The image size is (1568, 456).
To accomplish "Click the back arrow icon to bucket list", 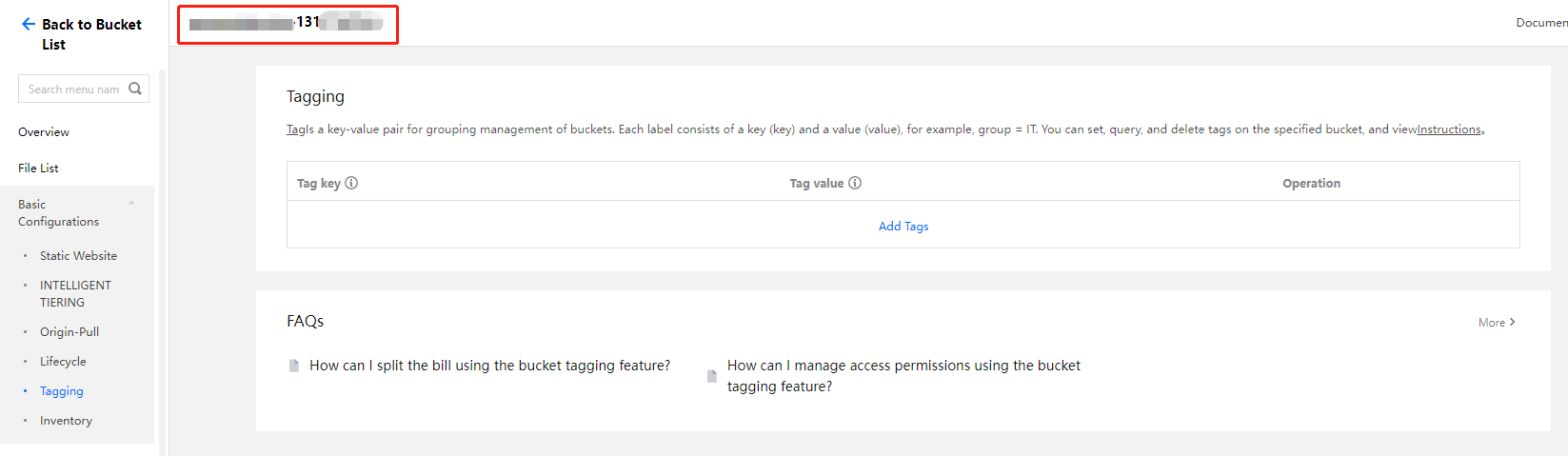I will click(29, 25).
